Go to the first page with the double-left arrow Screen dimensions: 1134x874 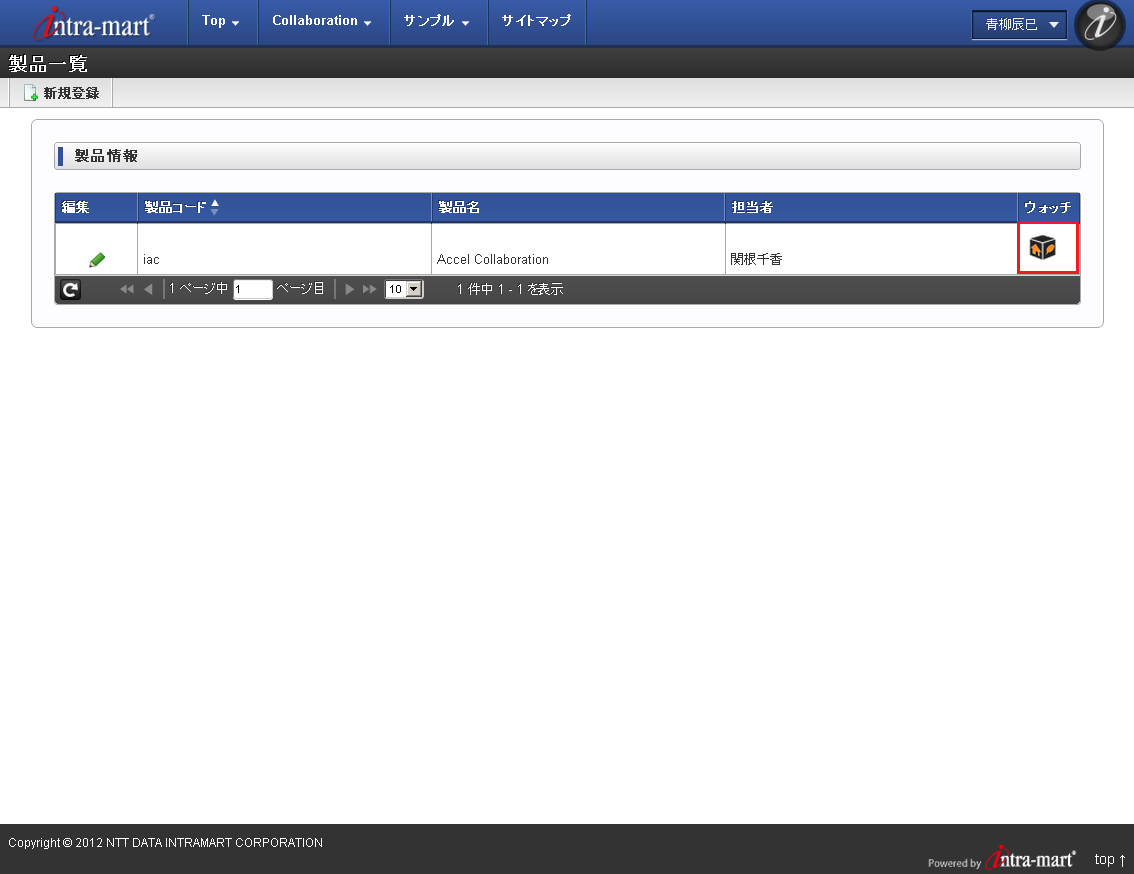tap(127, 289)
